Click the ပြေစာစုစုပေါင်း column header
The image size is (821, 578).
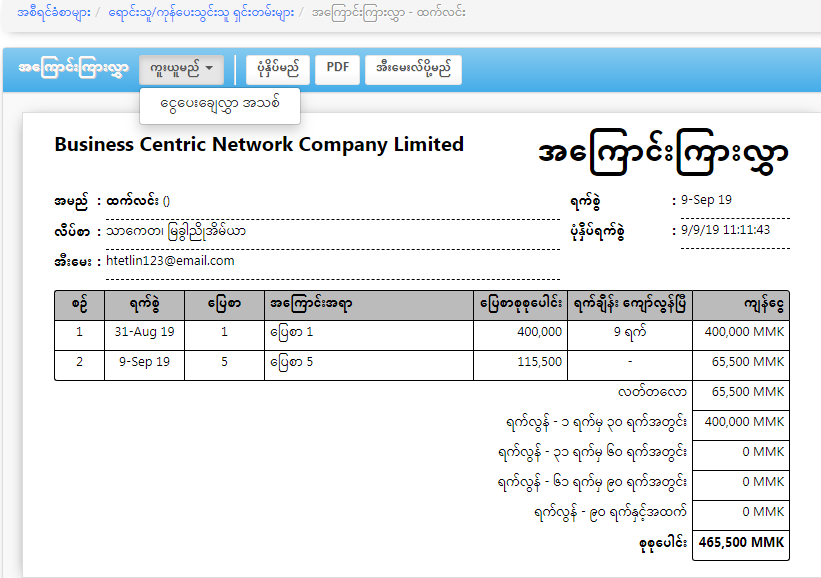[x=521, y=304]
